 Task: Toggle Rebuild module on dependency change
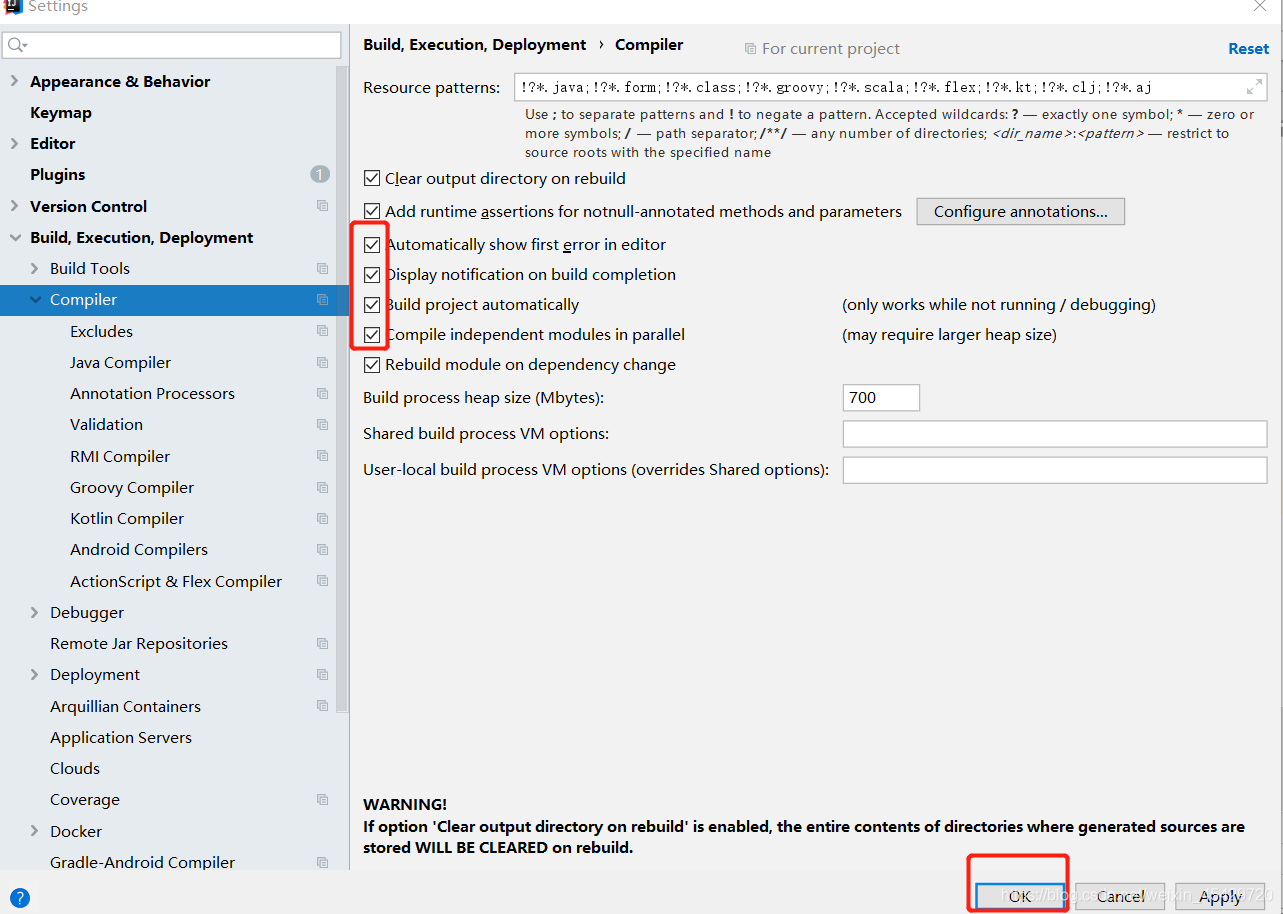pos(372,365)
